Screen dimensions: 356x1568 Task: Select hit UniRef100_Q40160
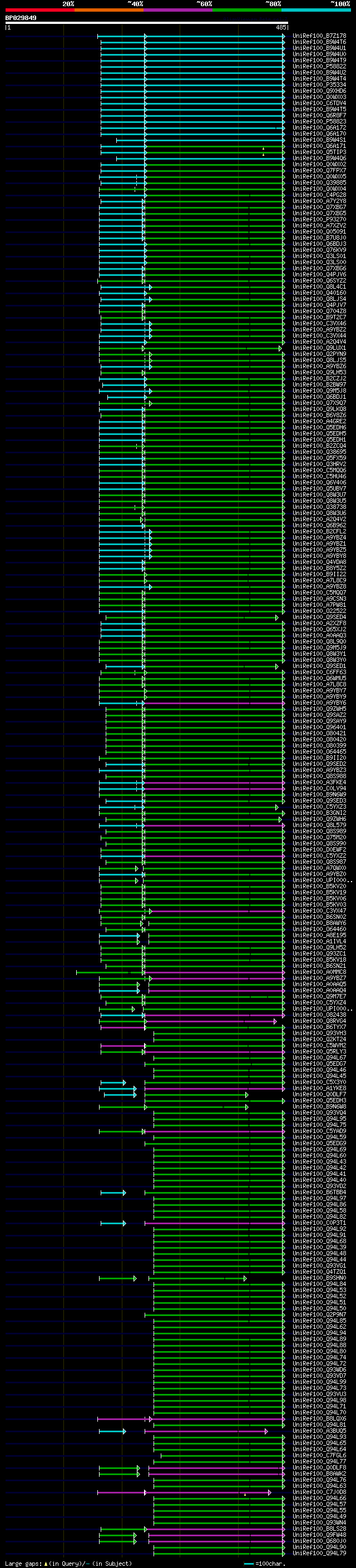(319, 293)
